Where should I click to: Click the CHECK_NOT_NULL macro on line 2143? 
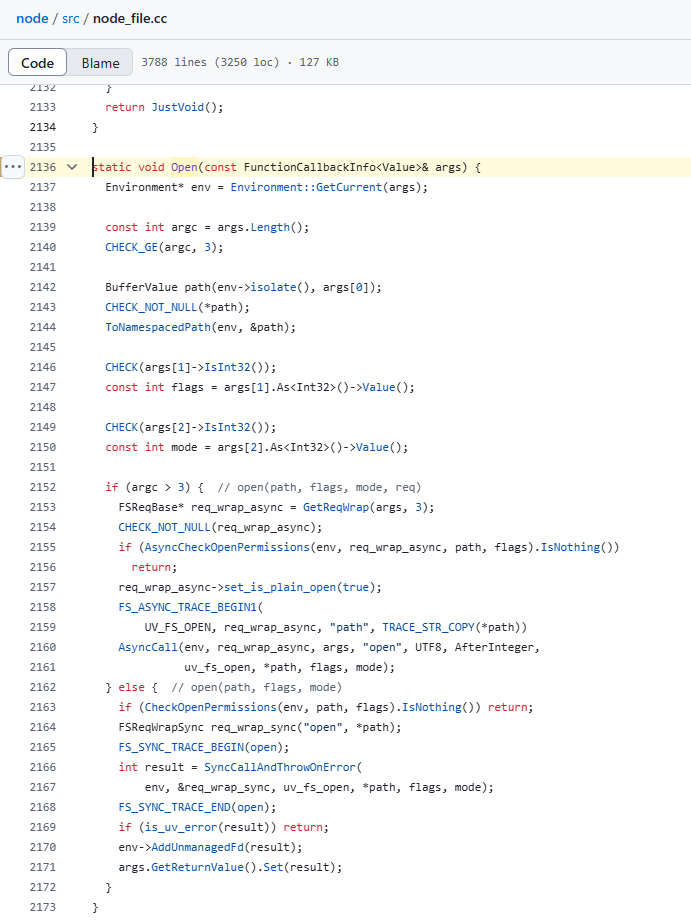(x=151, y=307)
